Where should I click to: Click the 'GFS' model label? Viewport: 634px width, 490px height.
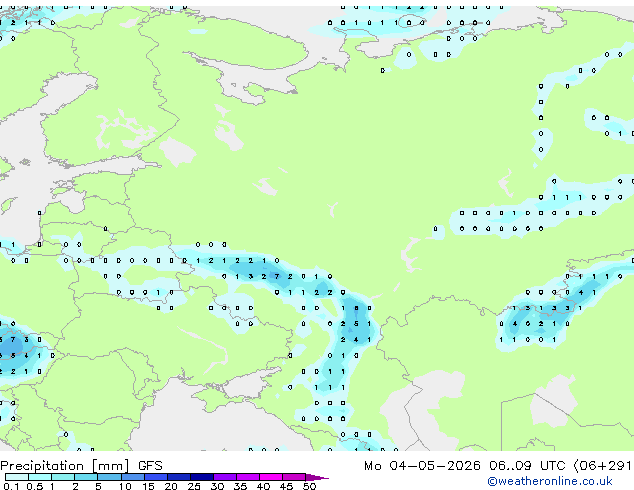150,466
